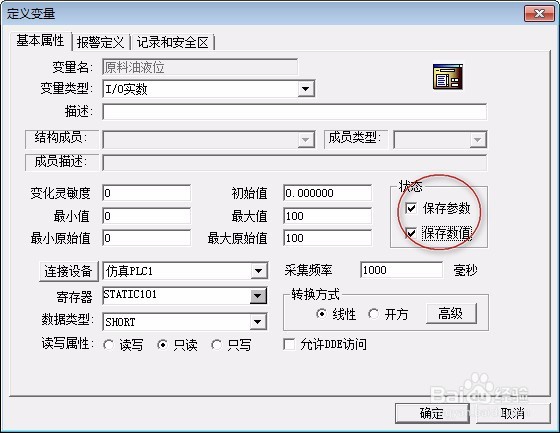
Task: Switch to the 基本属性 tab
Action: coord(40,41)
